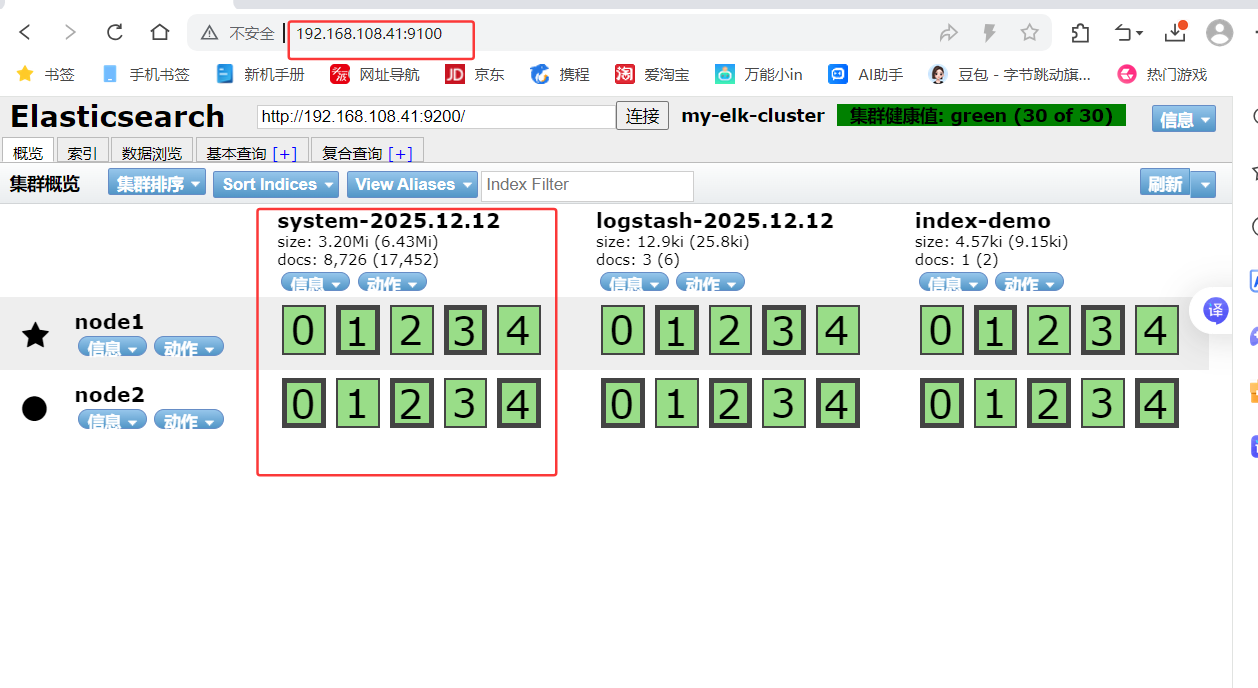Click the node2 black circle icon

pyautogui.click(x=35, y=407)
